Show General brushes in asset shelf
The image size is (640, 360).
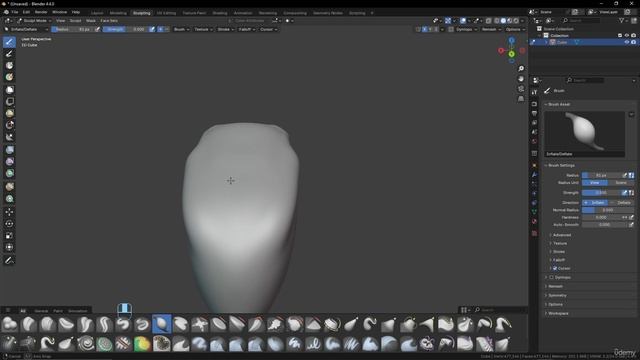pyautogui.click(x=41, y=311)
